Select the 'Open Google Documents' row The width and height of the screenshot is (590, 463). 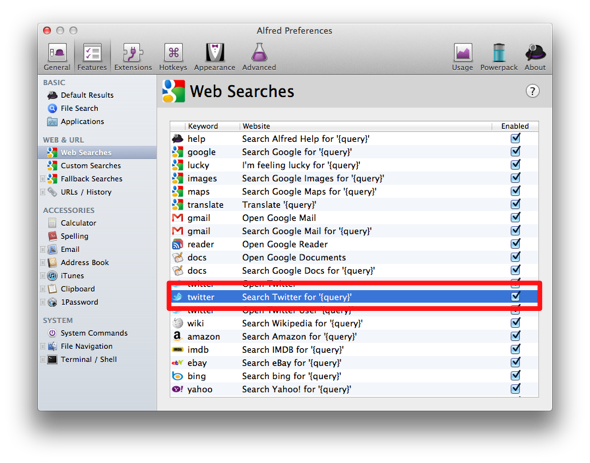click(x=354, y=257)
